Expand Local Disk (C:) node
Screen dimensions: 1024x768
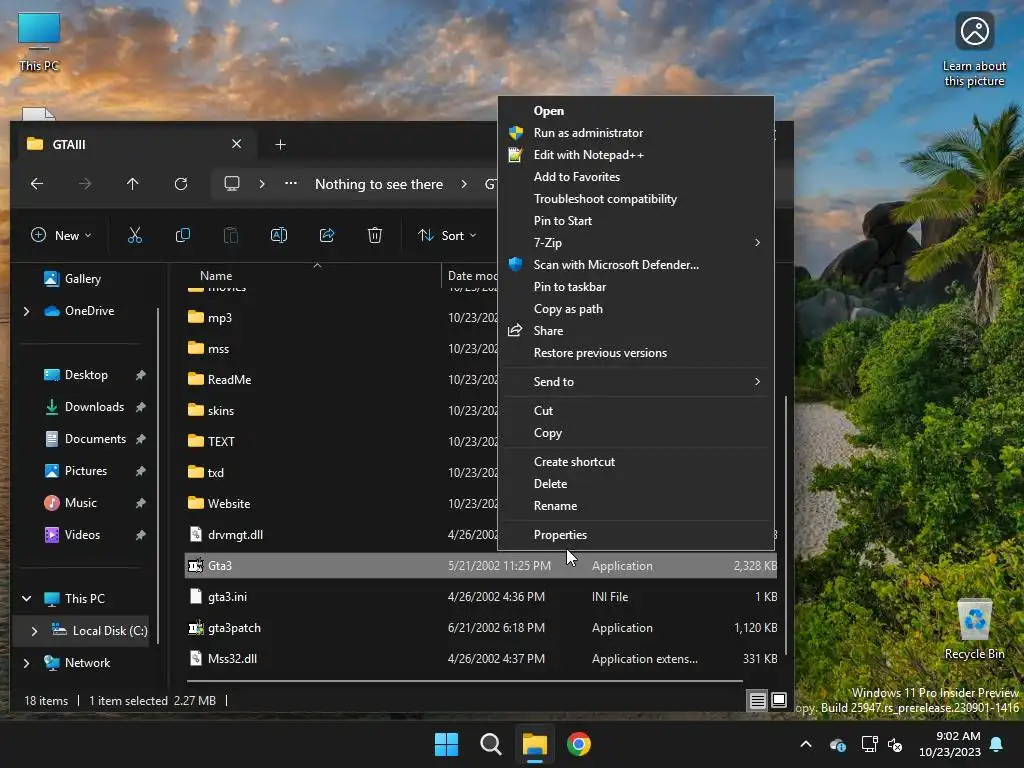point(34,631)
